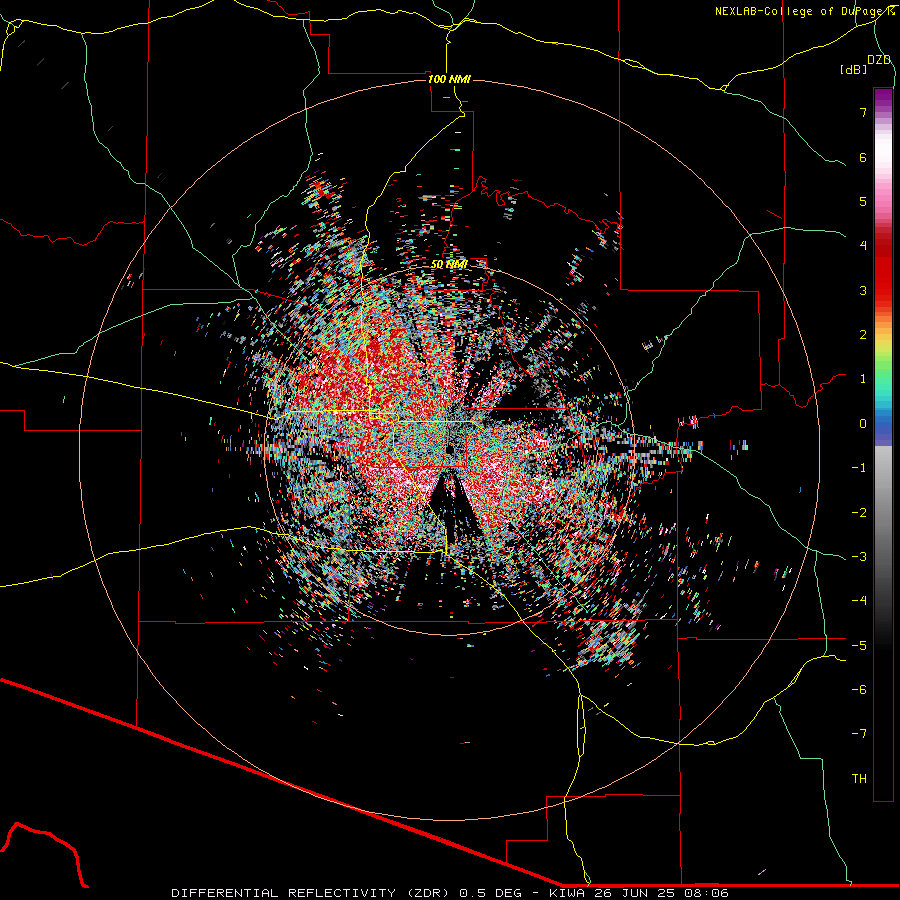Click the '1' value on the color scale
The height and width of the screenshot is (900, 900).
(863, 379)
